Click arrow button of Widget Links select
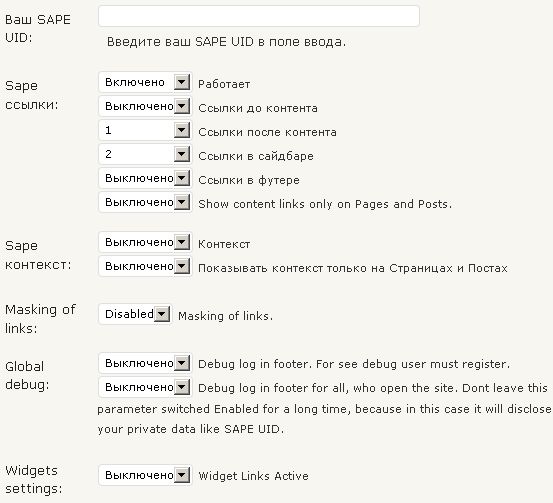The image size is (553, 503). tap(182, 475)
